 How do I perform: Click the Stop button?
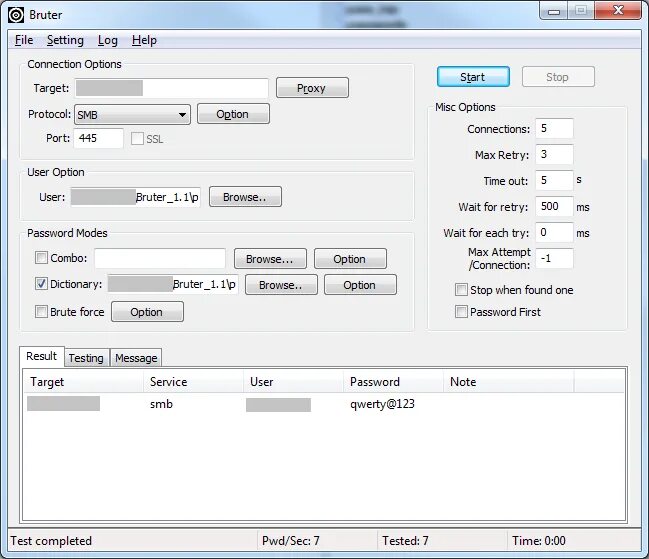[558, 77]
